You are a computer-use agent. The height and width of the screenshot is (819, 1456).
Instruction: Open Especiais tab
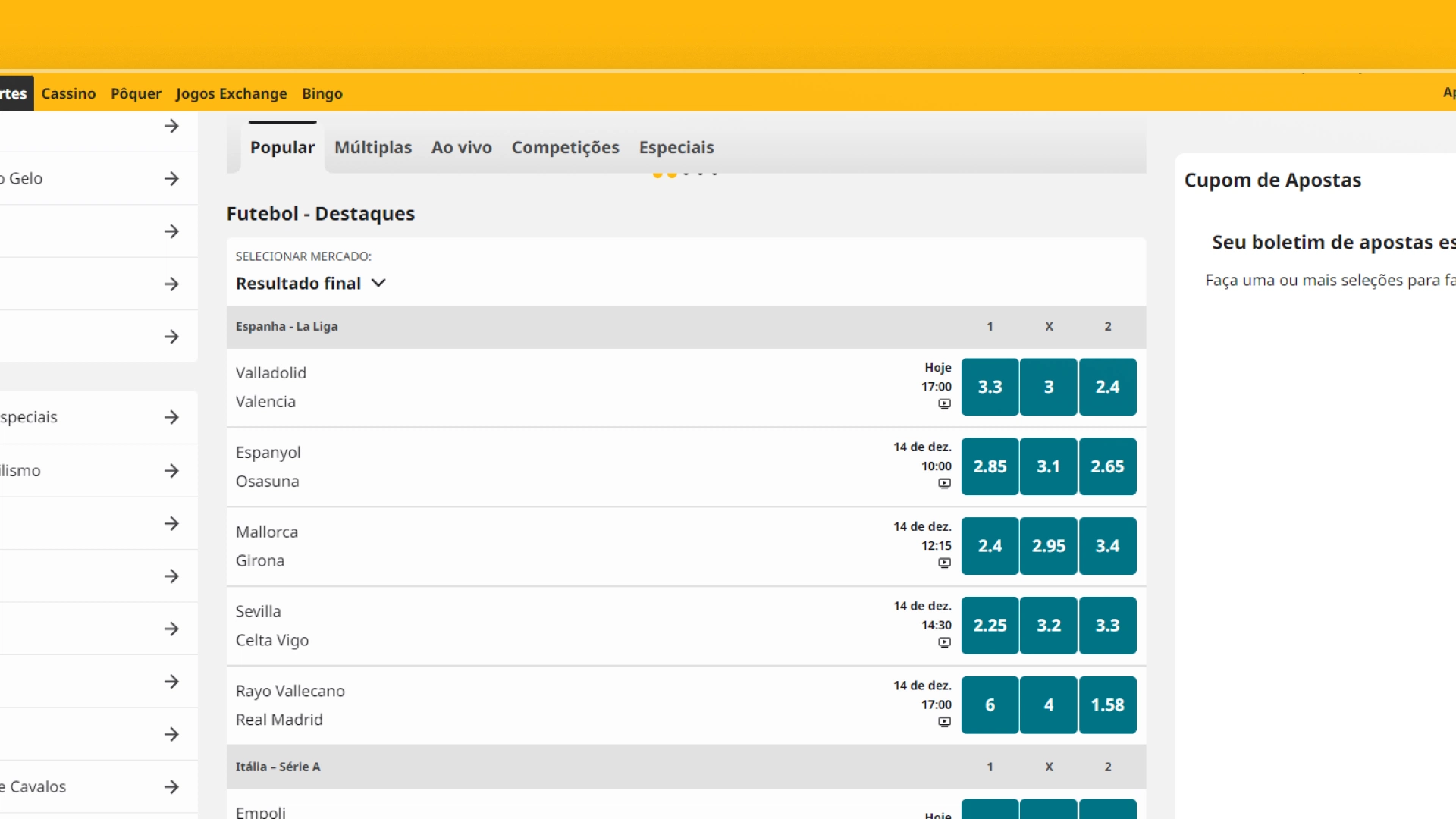point(676,147)
